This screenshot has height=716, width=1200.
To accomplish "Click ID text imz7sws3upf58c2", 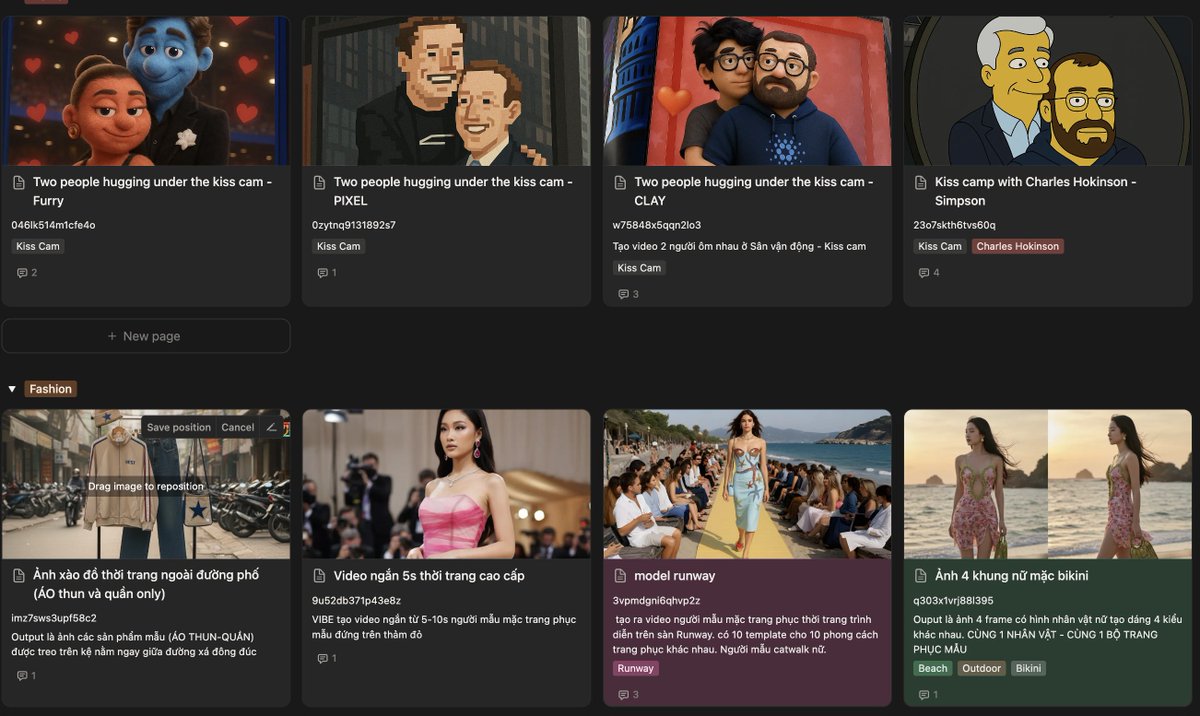I will [x=54, y=618].
